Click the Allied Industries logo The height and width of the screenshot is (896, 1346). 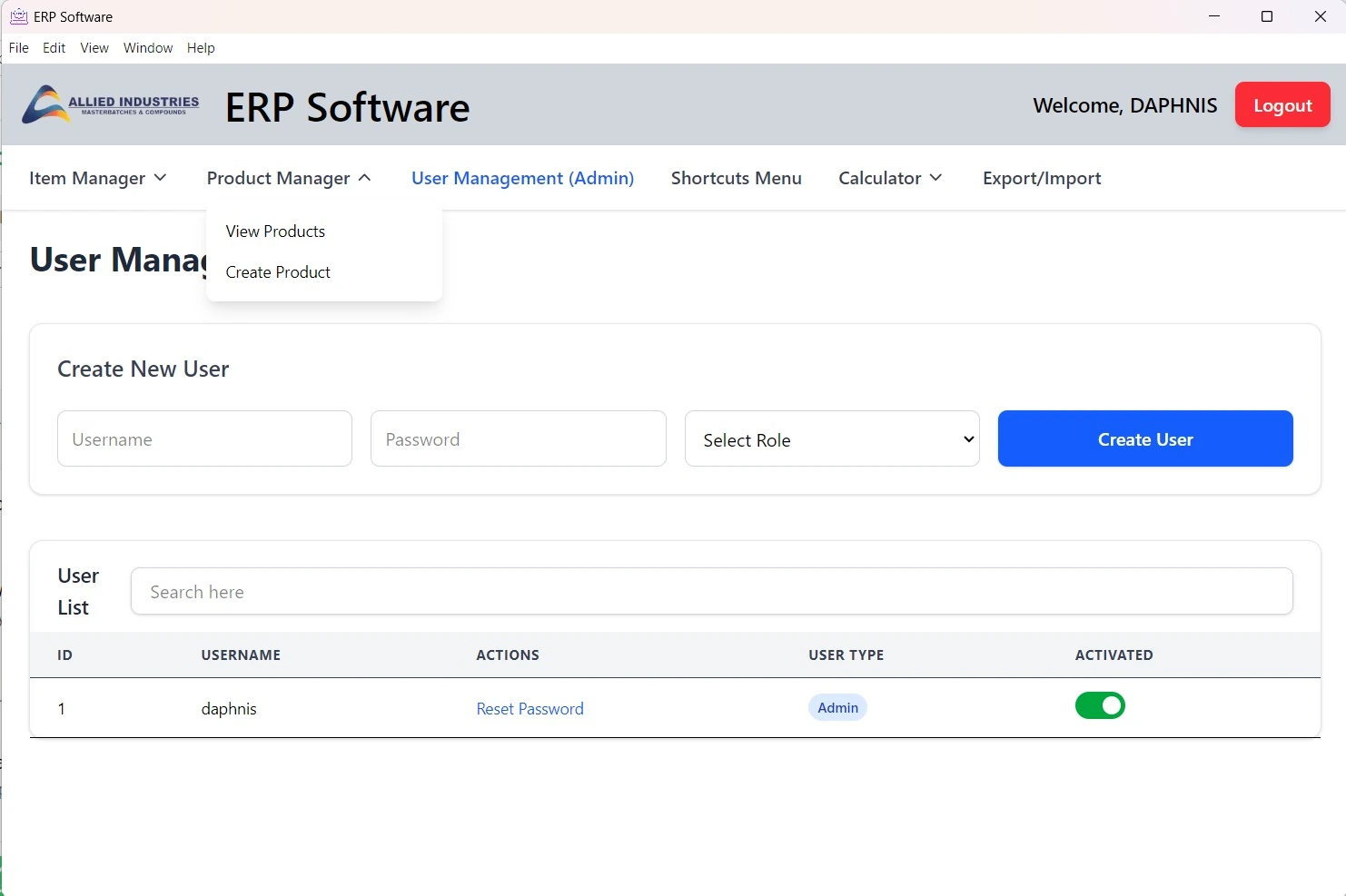pos(111,105)
